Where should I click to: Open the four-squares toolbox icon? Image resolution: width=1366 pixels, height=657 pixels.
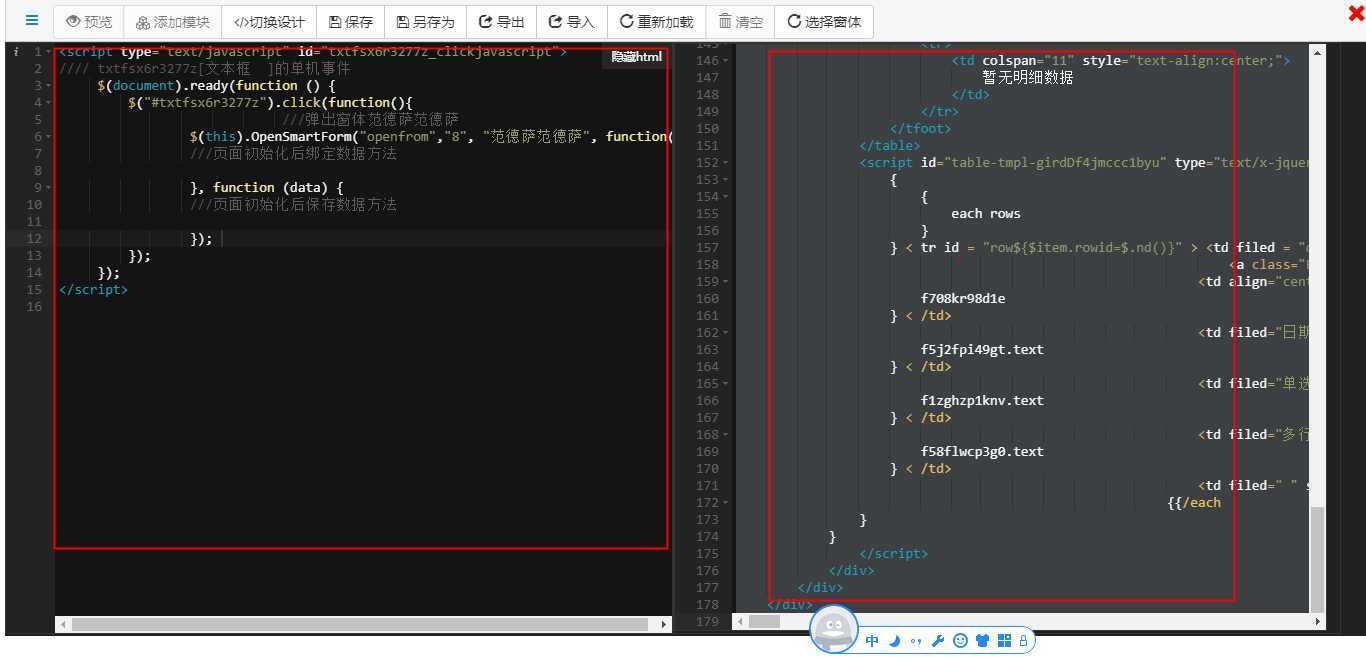1004,641
